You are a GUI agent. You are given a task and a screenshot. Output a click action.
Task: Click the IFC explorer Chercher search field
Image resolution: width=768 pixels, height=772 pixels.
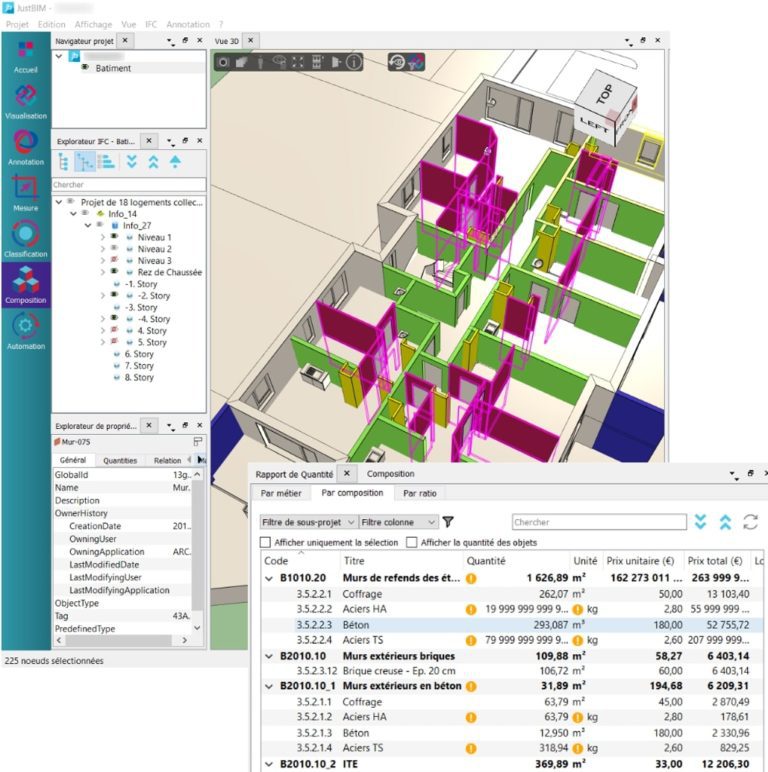coord(128,185)
